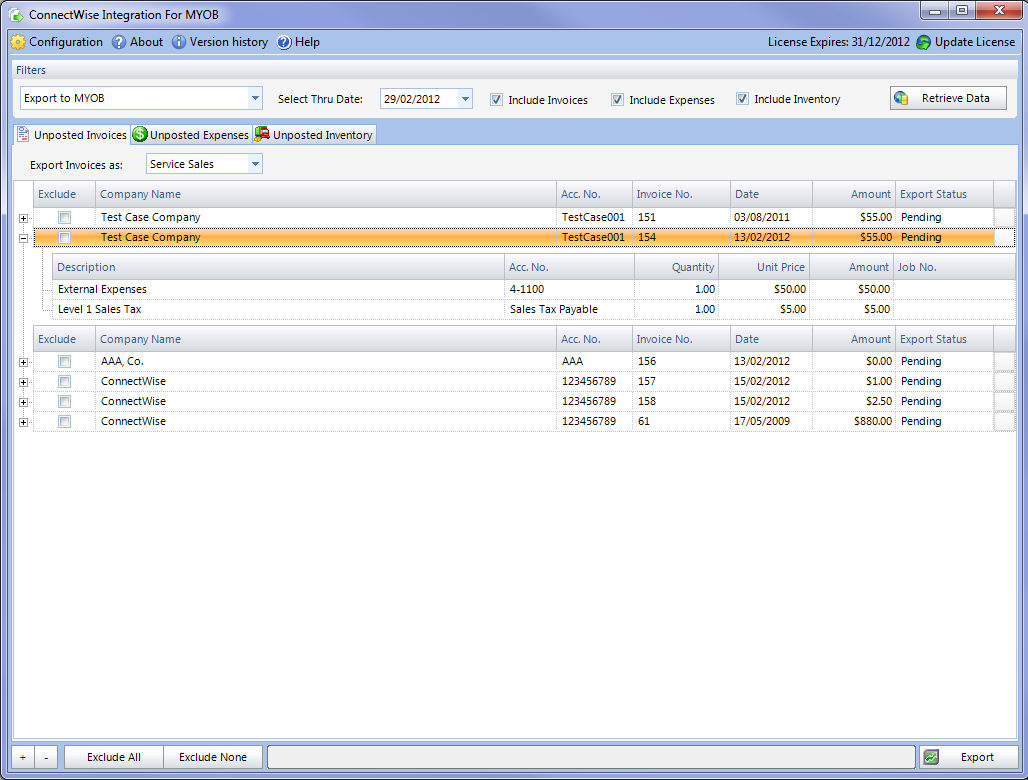Sort by first Date column header

(772, 194)
